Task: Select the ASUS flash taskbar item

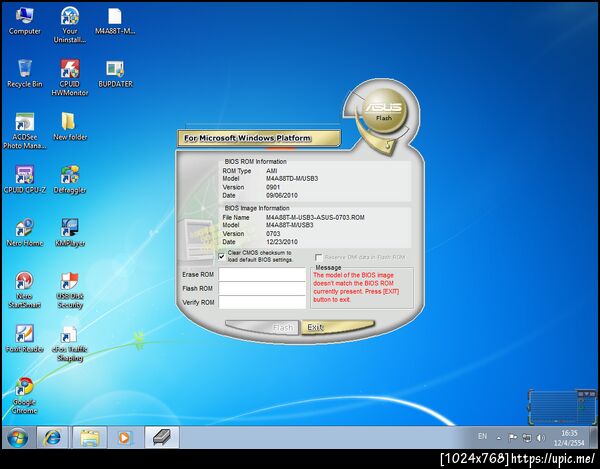Action: (x=161, y=438)
